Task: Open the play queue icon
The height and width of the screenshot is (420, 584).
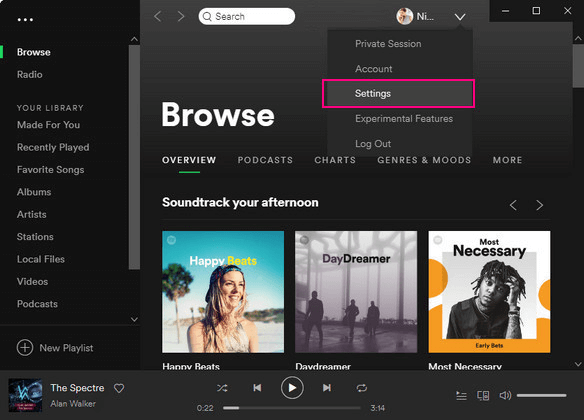Action: (x=461, y=395)
